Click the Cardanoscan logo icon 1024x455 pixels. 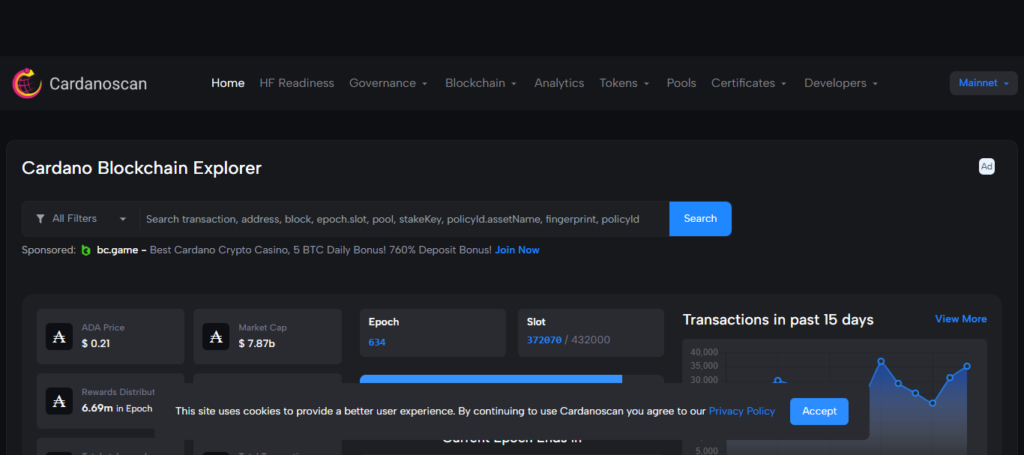click(27, 84)
